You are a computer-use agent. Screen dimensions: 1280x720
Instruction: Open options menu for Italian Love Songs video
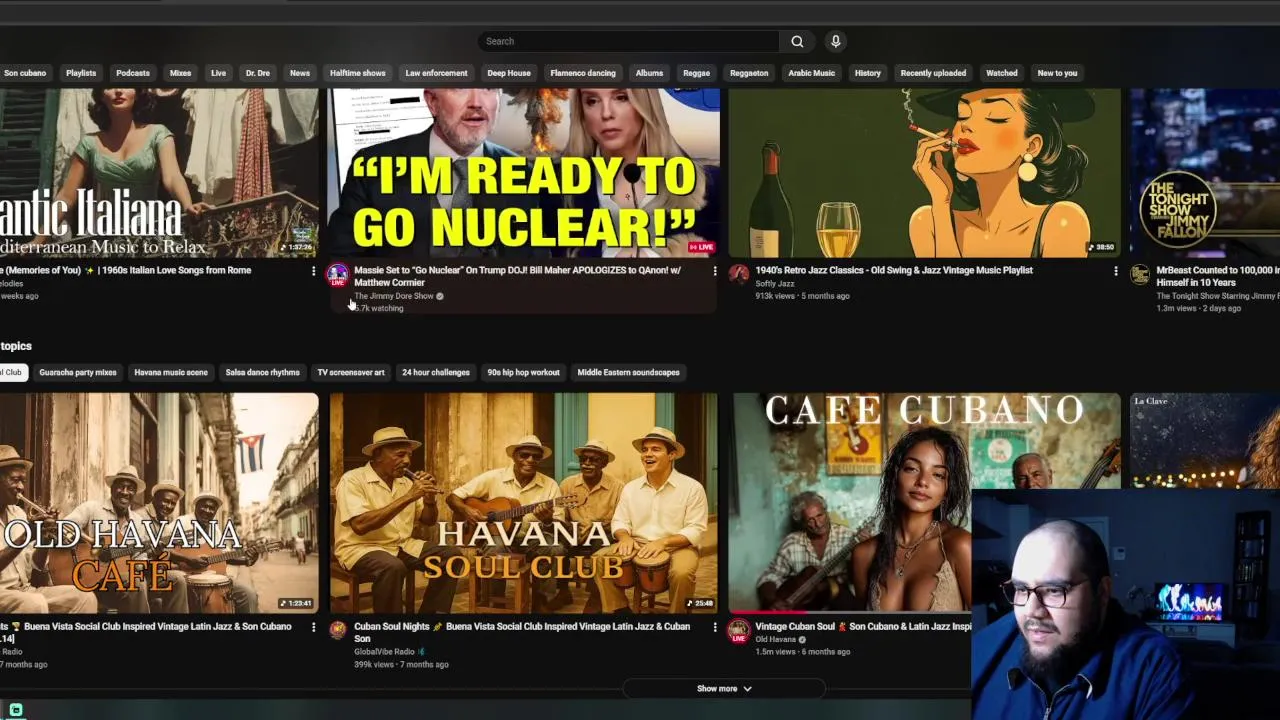click(x=313, y=271)
